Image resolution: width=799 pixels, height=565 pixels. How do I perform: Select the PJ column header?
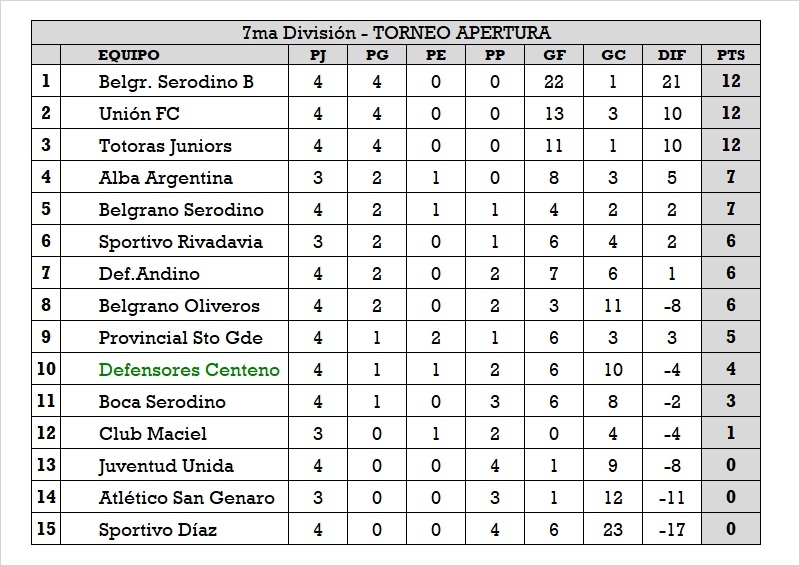pos(318,56)
